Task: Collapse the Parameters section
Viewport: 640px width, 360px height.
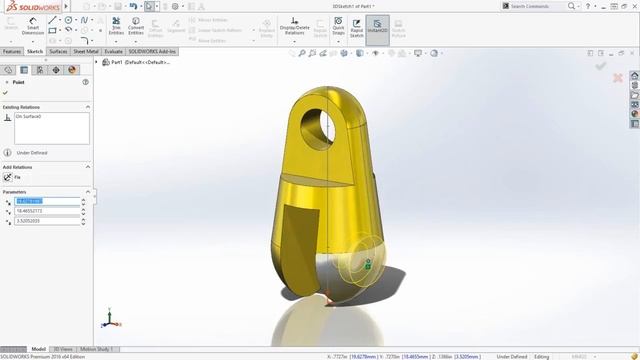Action: point(88,192)
